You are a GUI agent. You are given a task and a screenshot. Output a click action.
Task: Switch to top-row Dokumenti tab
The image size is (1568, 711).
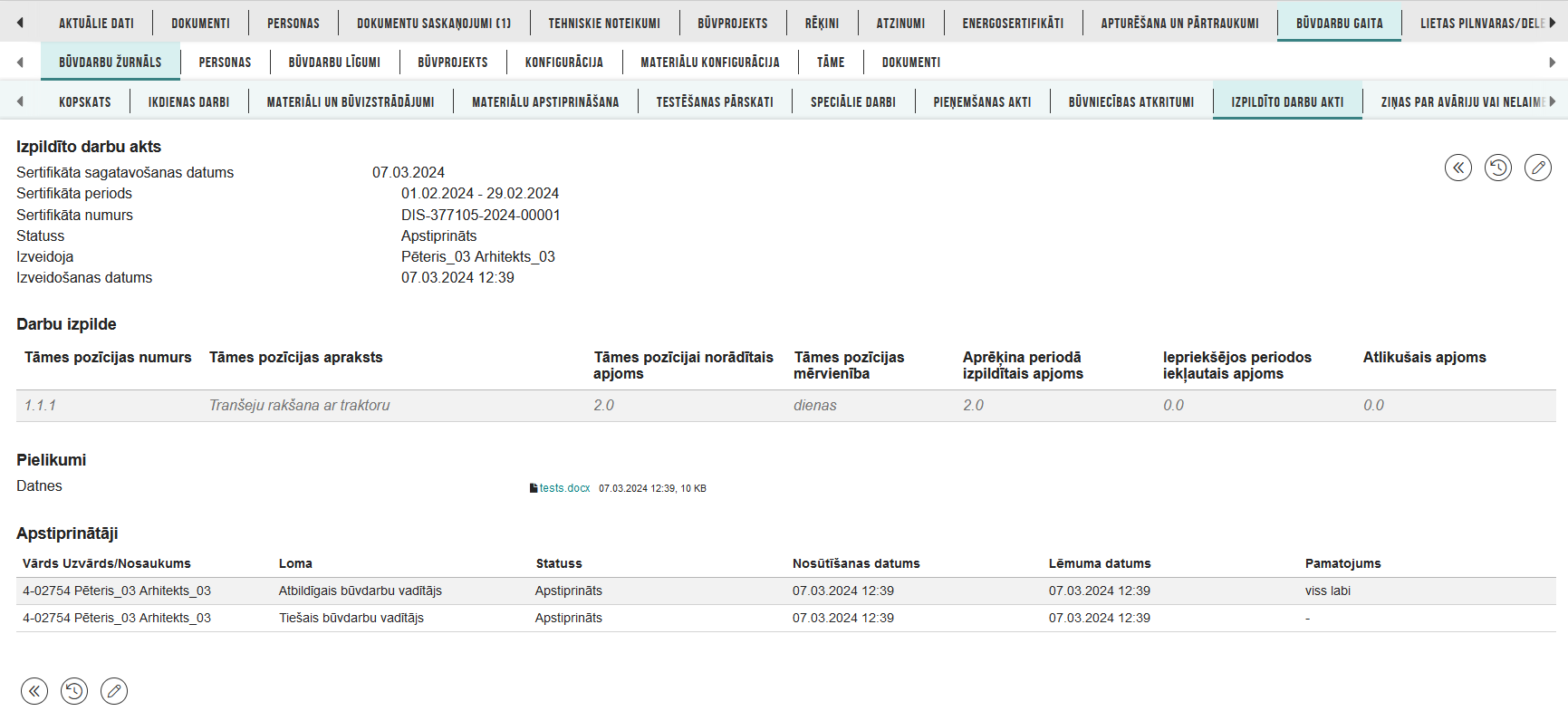[x=200, y=23]
